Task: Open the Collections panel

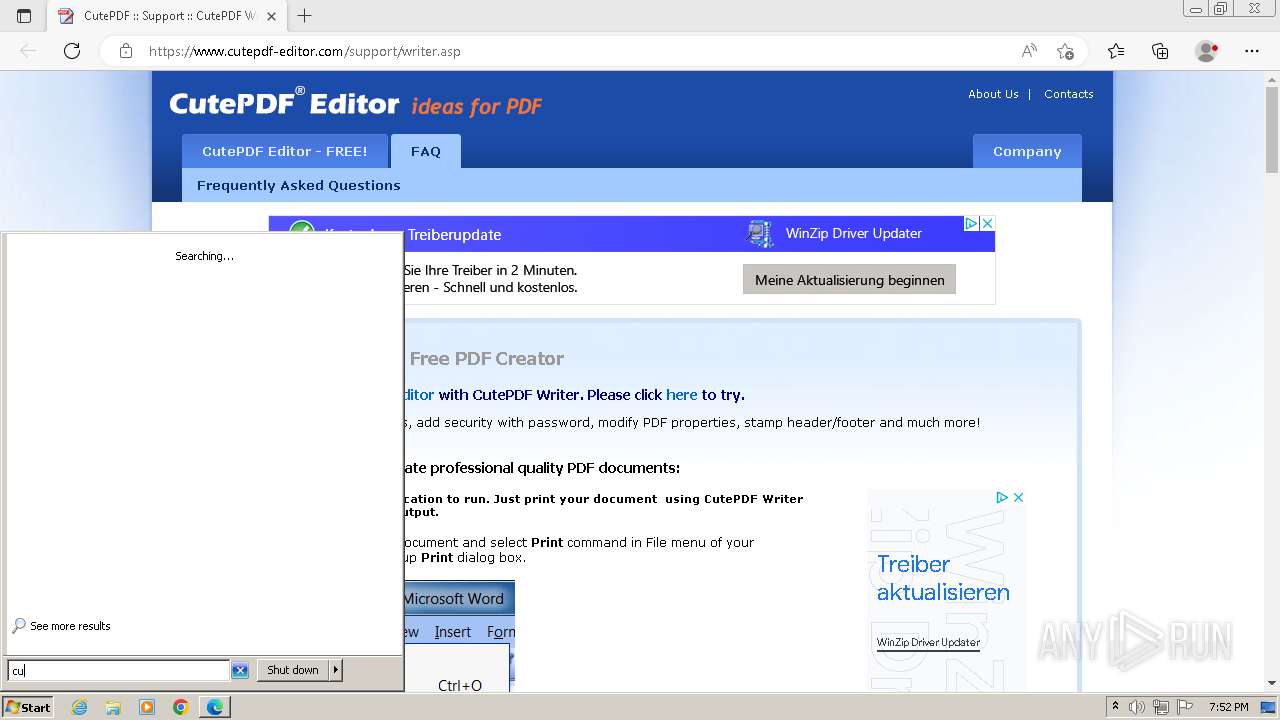Action: (x=1160, y=51)
